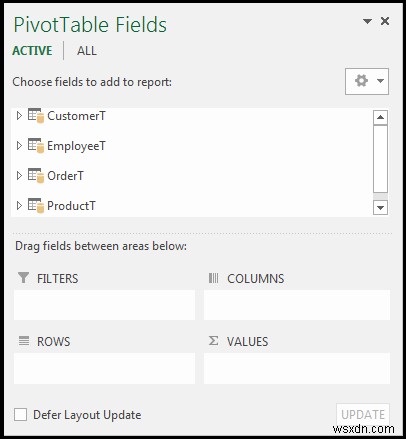
Task: Click the FILTERS funnel icon
Action: (x=23, y=278)
